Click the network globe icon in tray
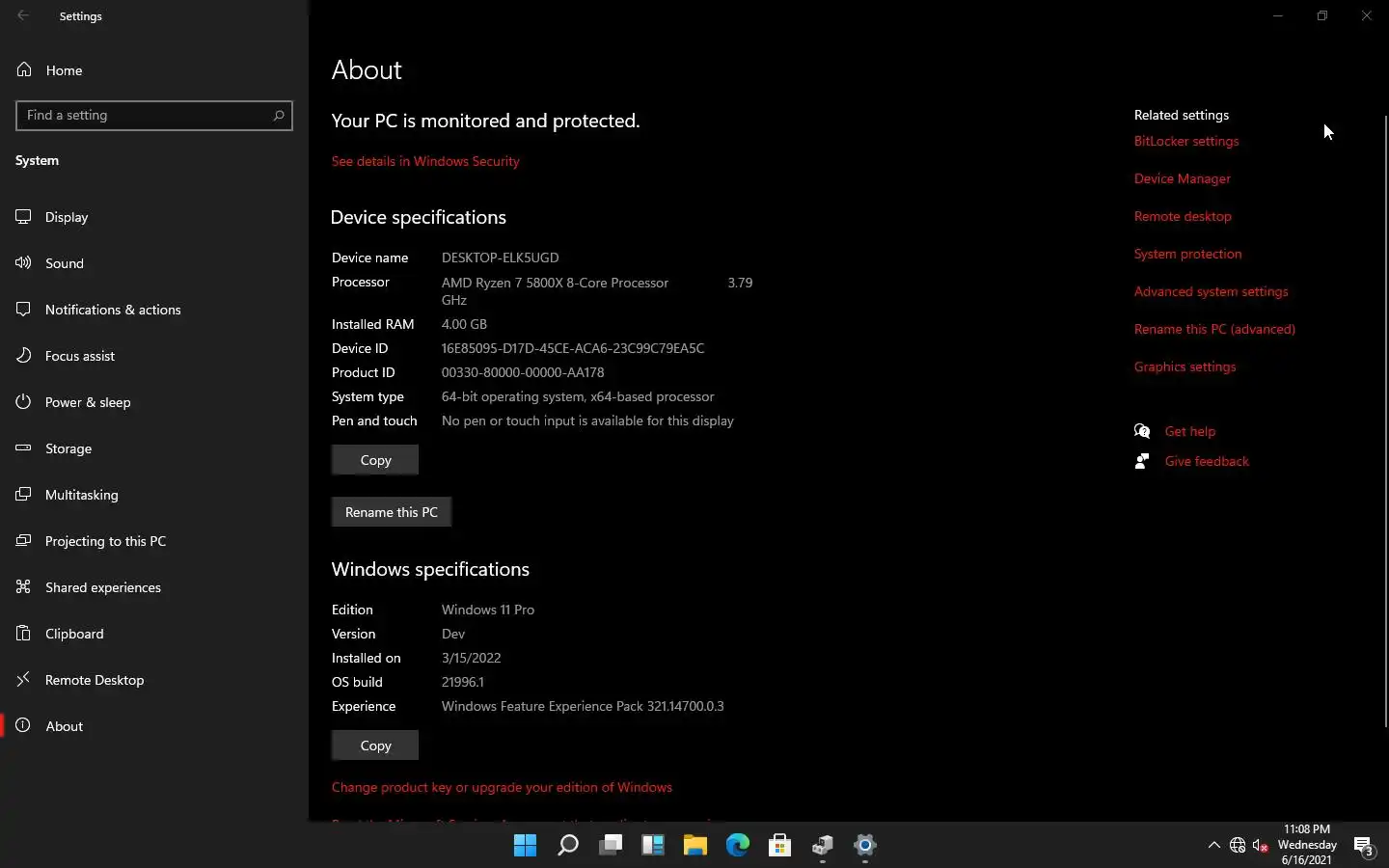Screen dimensions: 1389x868 [1238, 846]
